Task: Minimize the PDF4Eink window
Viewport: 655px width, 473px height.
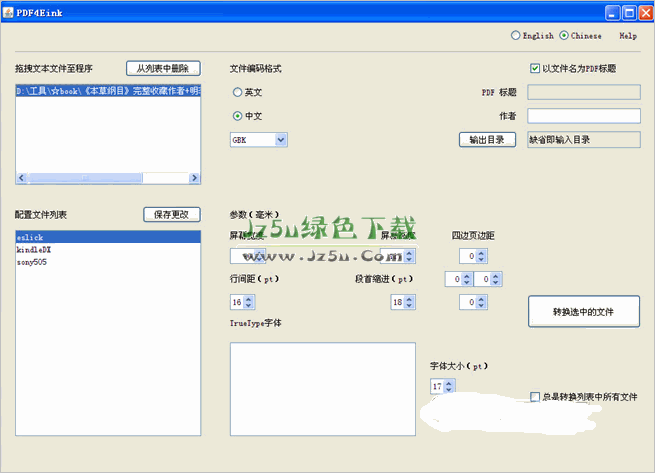Action: (613, 13)
